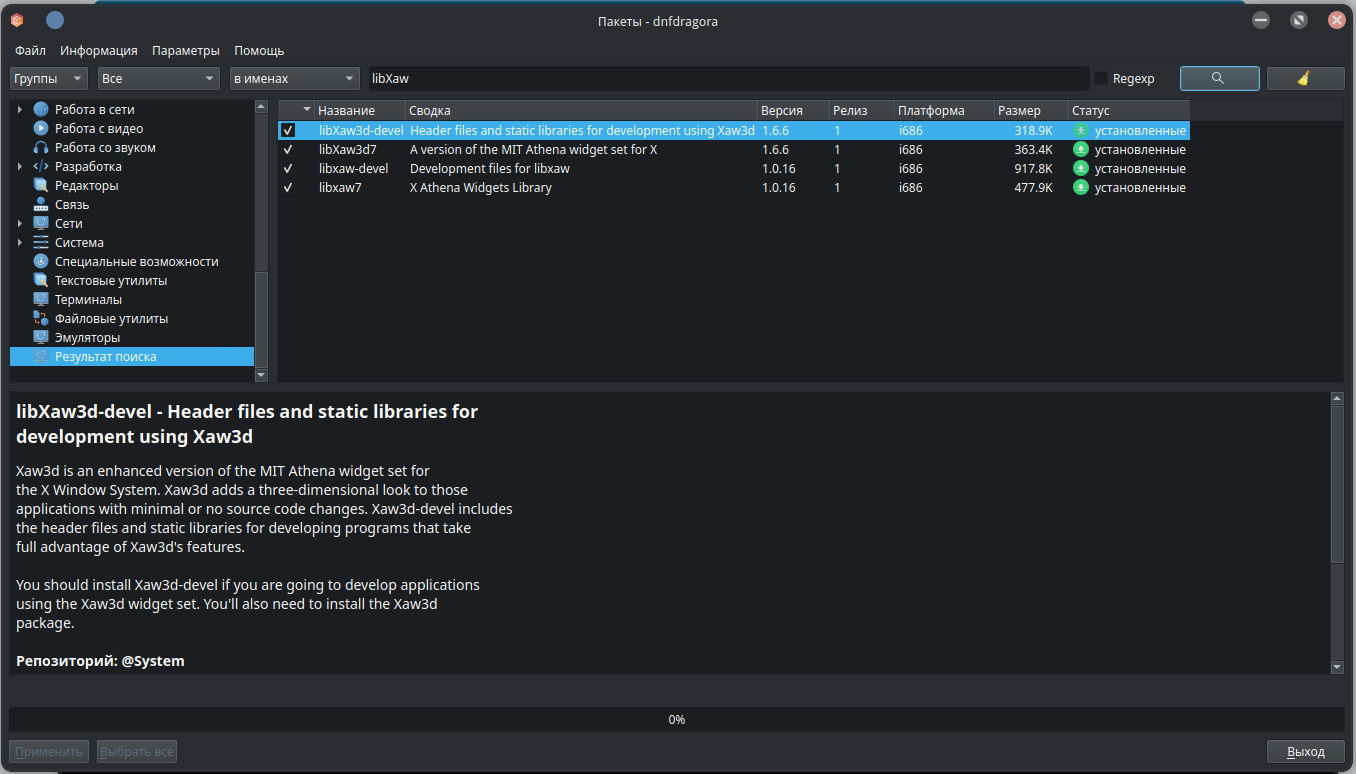Screen dimensions: 1356x774
Task: Click the Работа с видео icon
Action: 41,129
